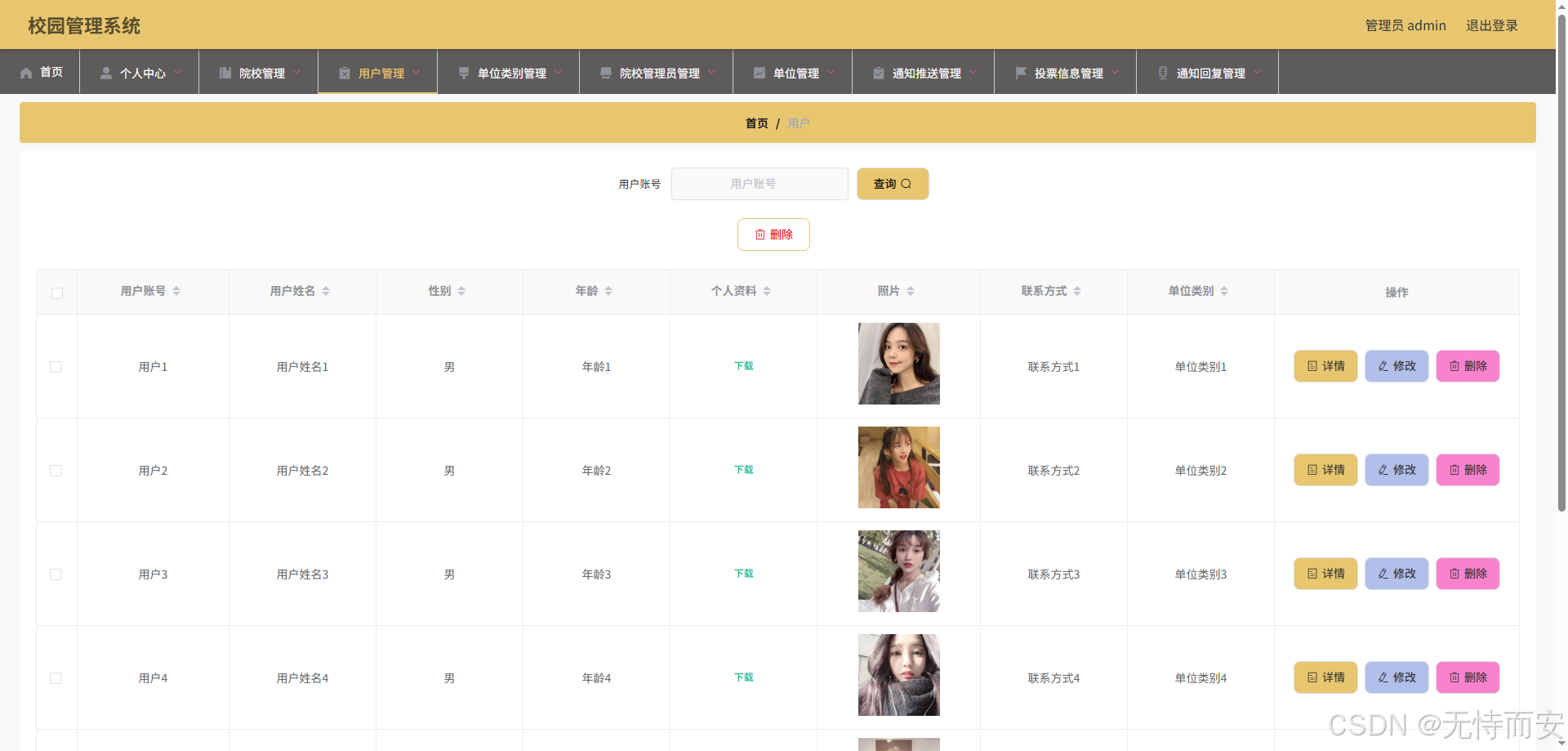Click the batch 删除 button above the table

pos(773,235)
